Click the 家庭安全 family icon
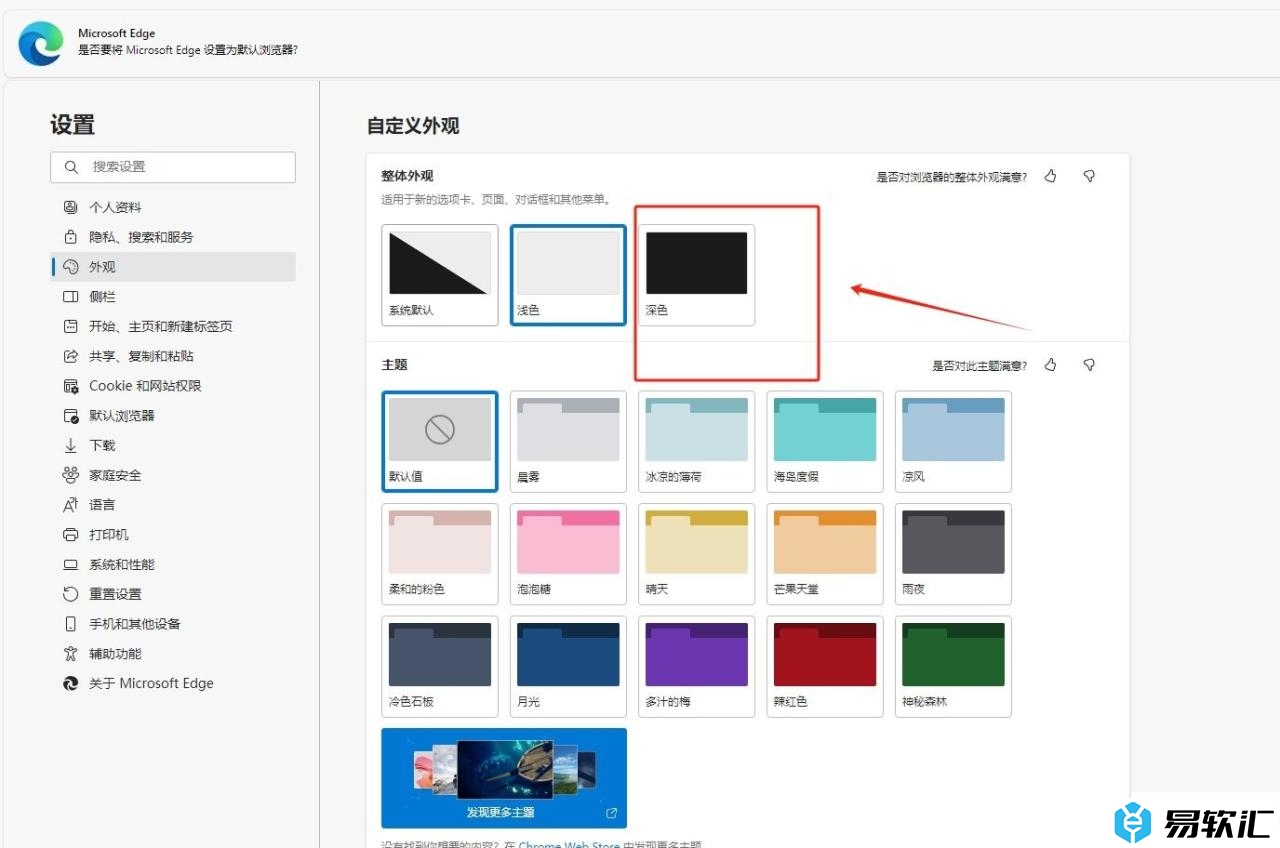1280x848 pixels. (71, 475)
